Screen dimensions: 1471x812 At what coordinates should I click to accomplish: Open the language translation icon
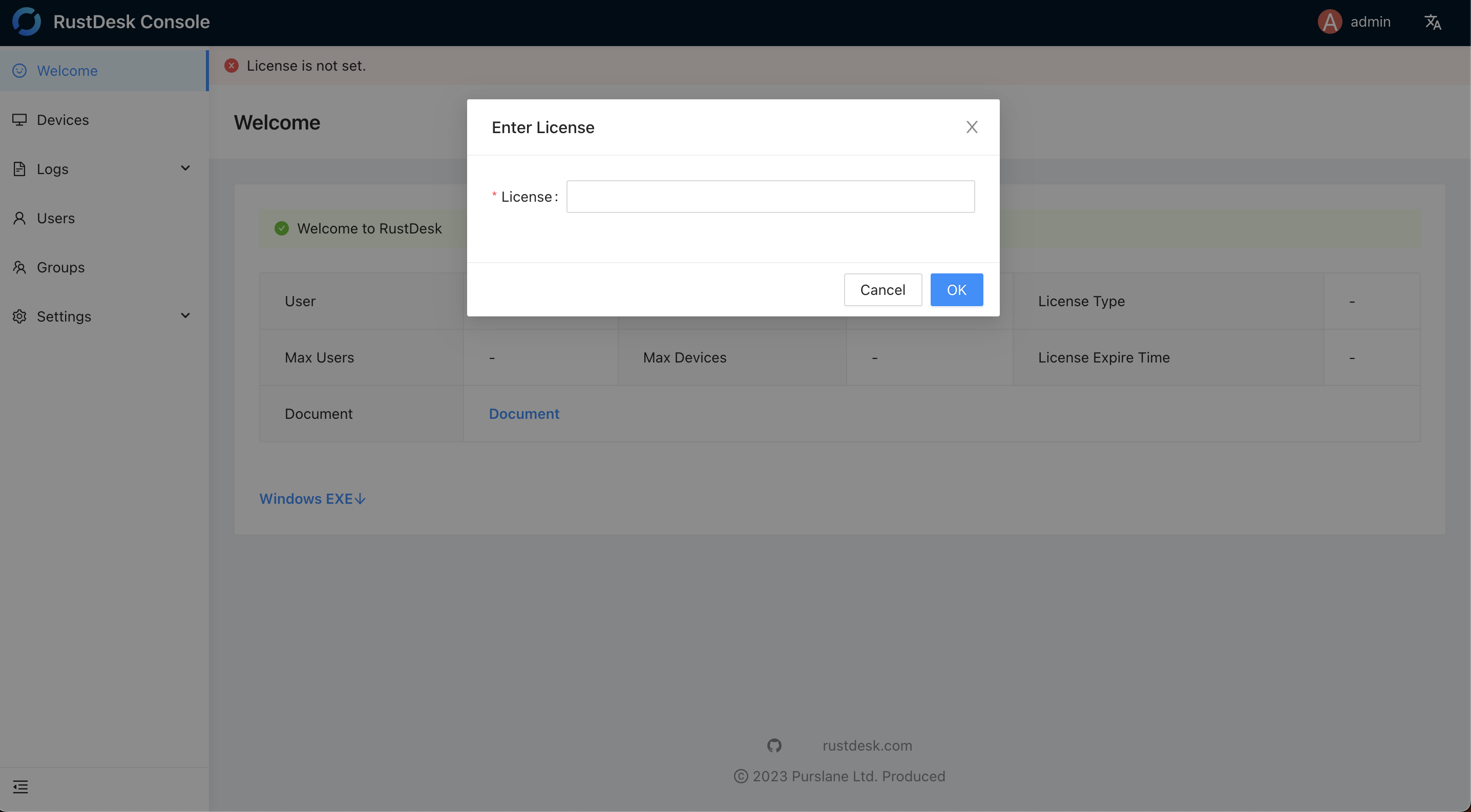(x=1432, y=22)
